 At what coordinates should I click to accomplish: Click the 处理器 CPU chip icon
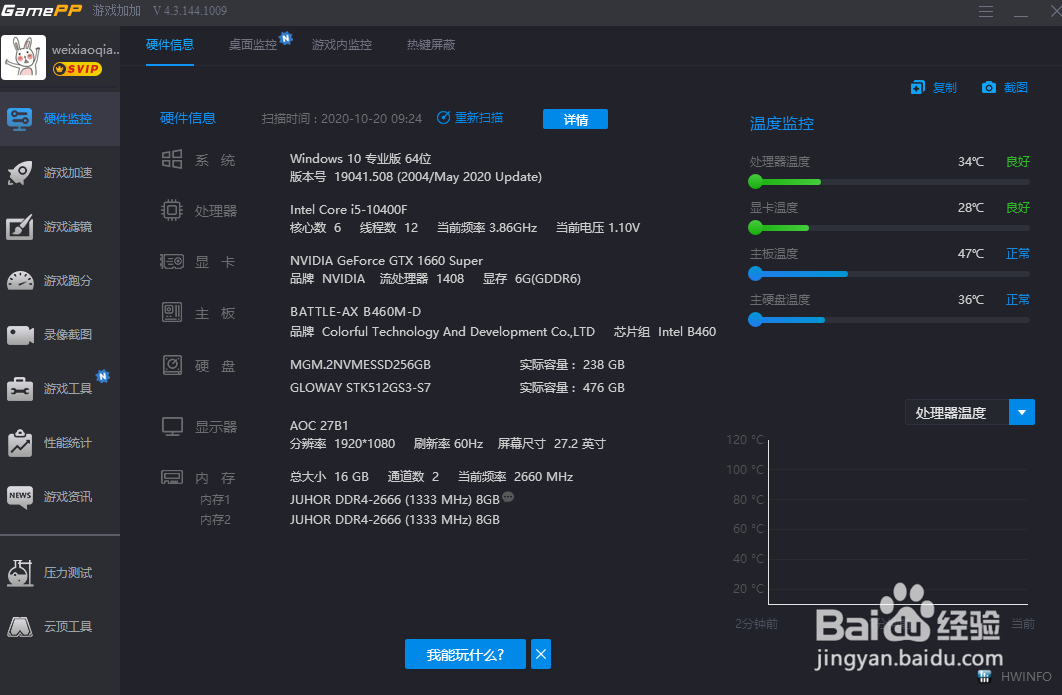click(x=171, y=210)
